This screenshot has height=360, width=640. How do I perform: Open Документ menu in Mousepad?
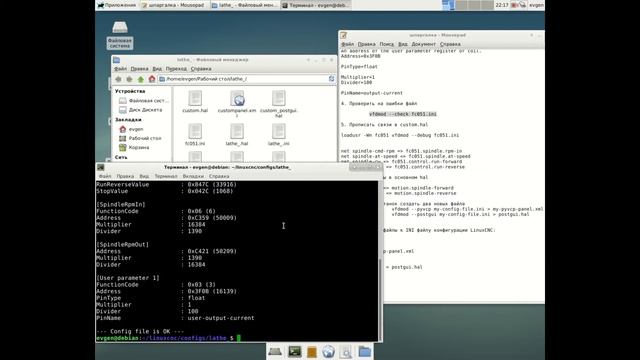tap(423, 44)
